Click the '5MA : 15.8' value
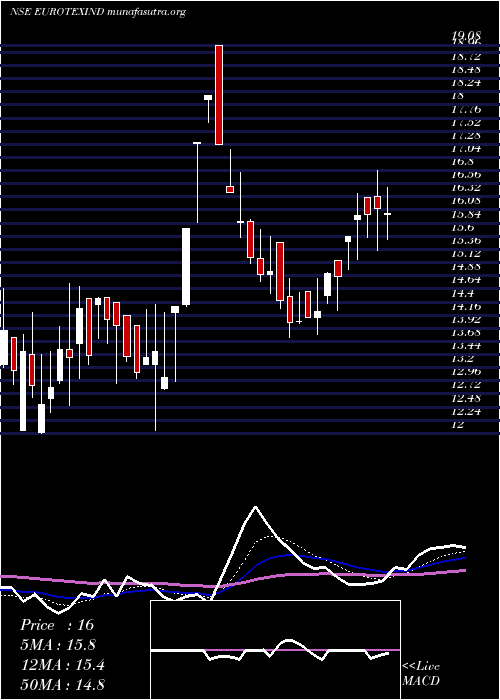The width and height of the screenshot is (500, 700). pyautogui.click(x=58, y=645)
